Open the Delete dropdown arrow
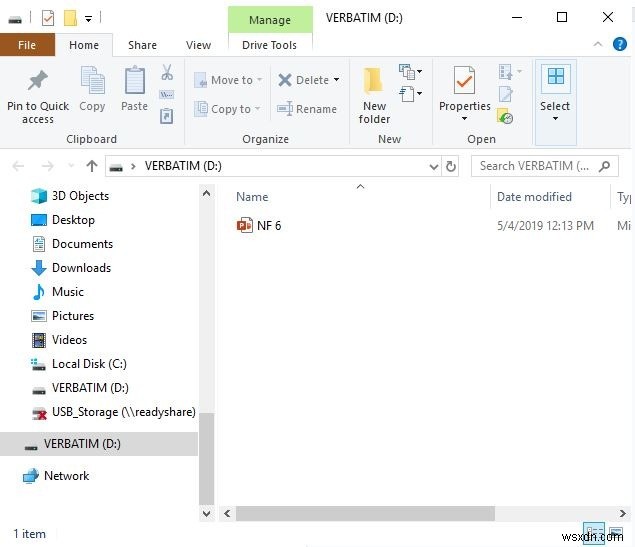Viewport: 635px width, 547px height. point(336,80)
